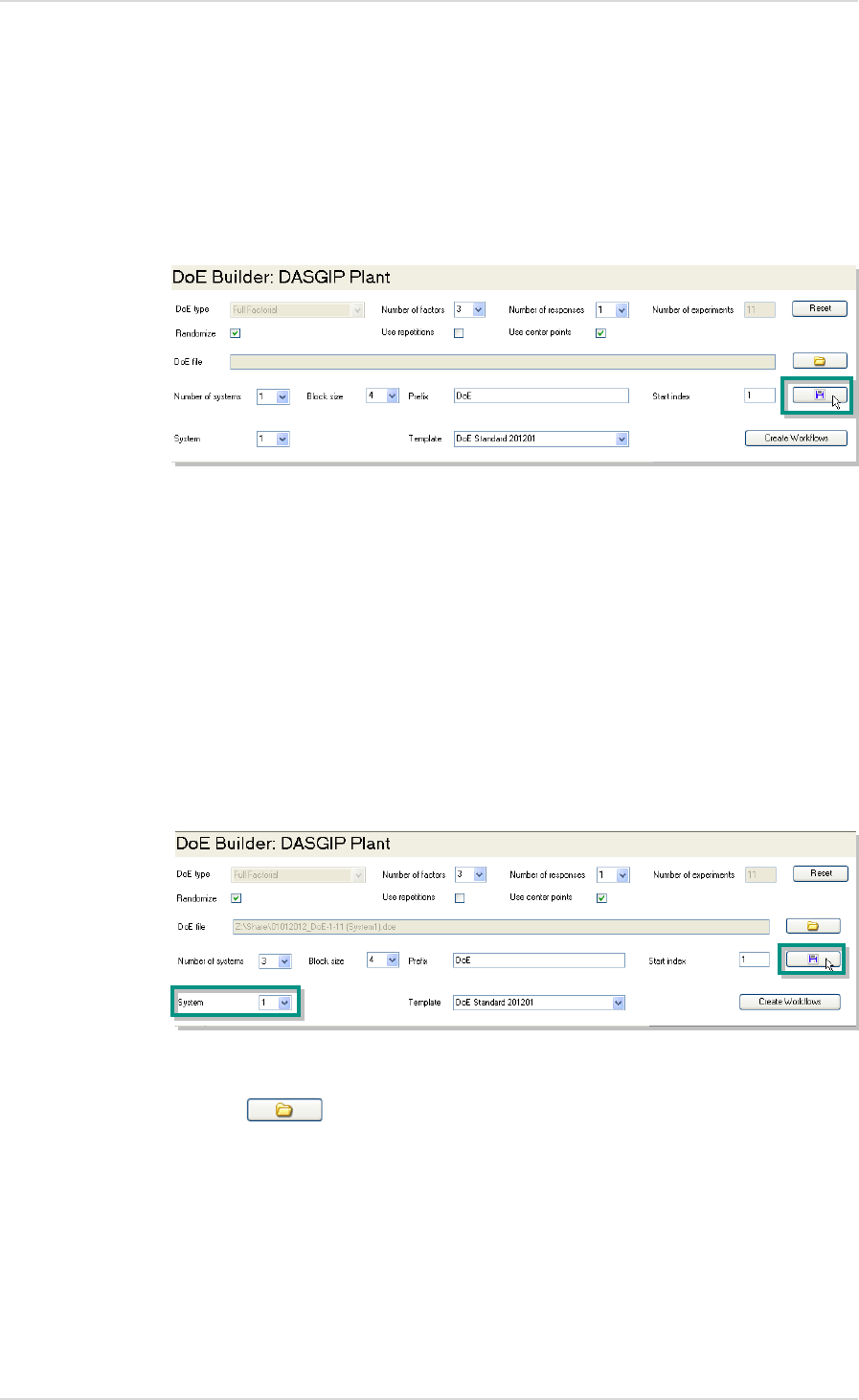The width and height of the screenshot is (859, 1400).
Task: Click the open folder icon button in the upper DoE Builder screenshot
Action: [x=819, y=361]
